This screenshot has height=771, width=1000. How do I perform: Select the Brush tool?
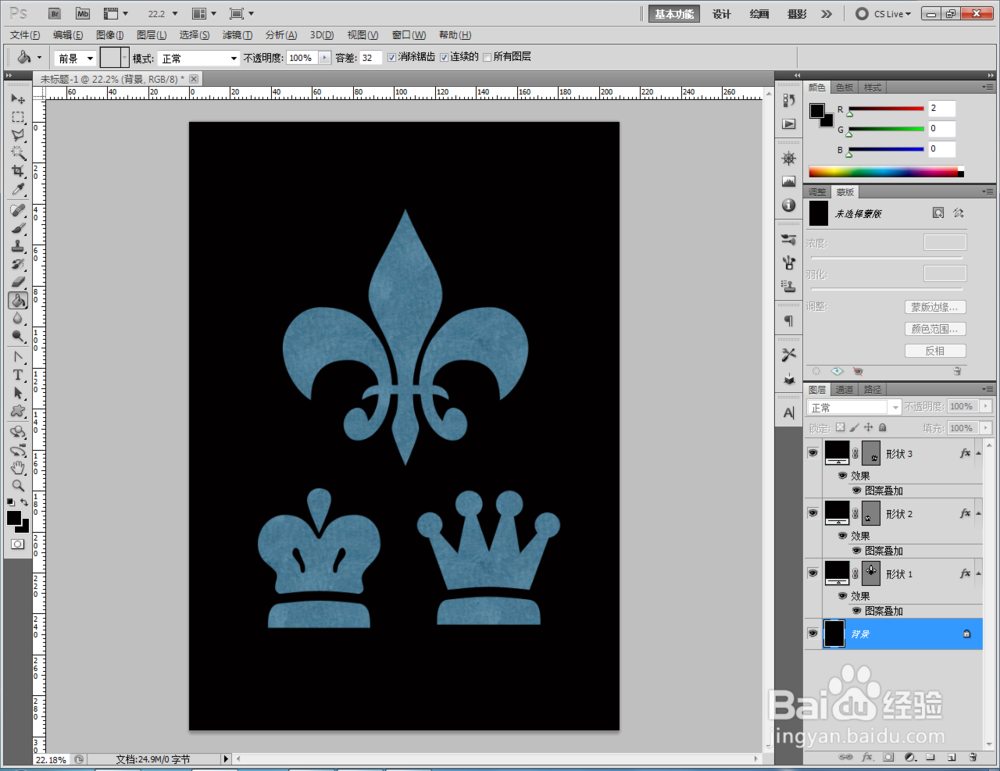point(18,228)
